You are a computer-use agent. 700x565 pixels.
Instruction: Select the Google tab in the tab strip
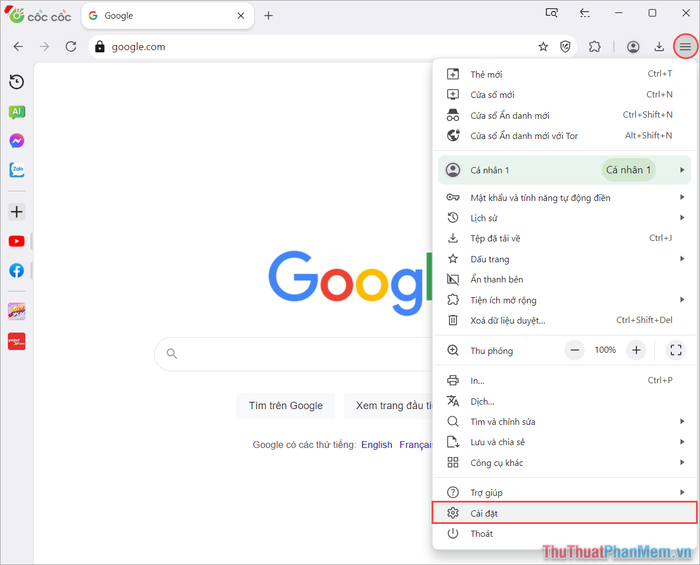click(167, 16)
